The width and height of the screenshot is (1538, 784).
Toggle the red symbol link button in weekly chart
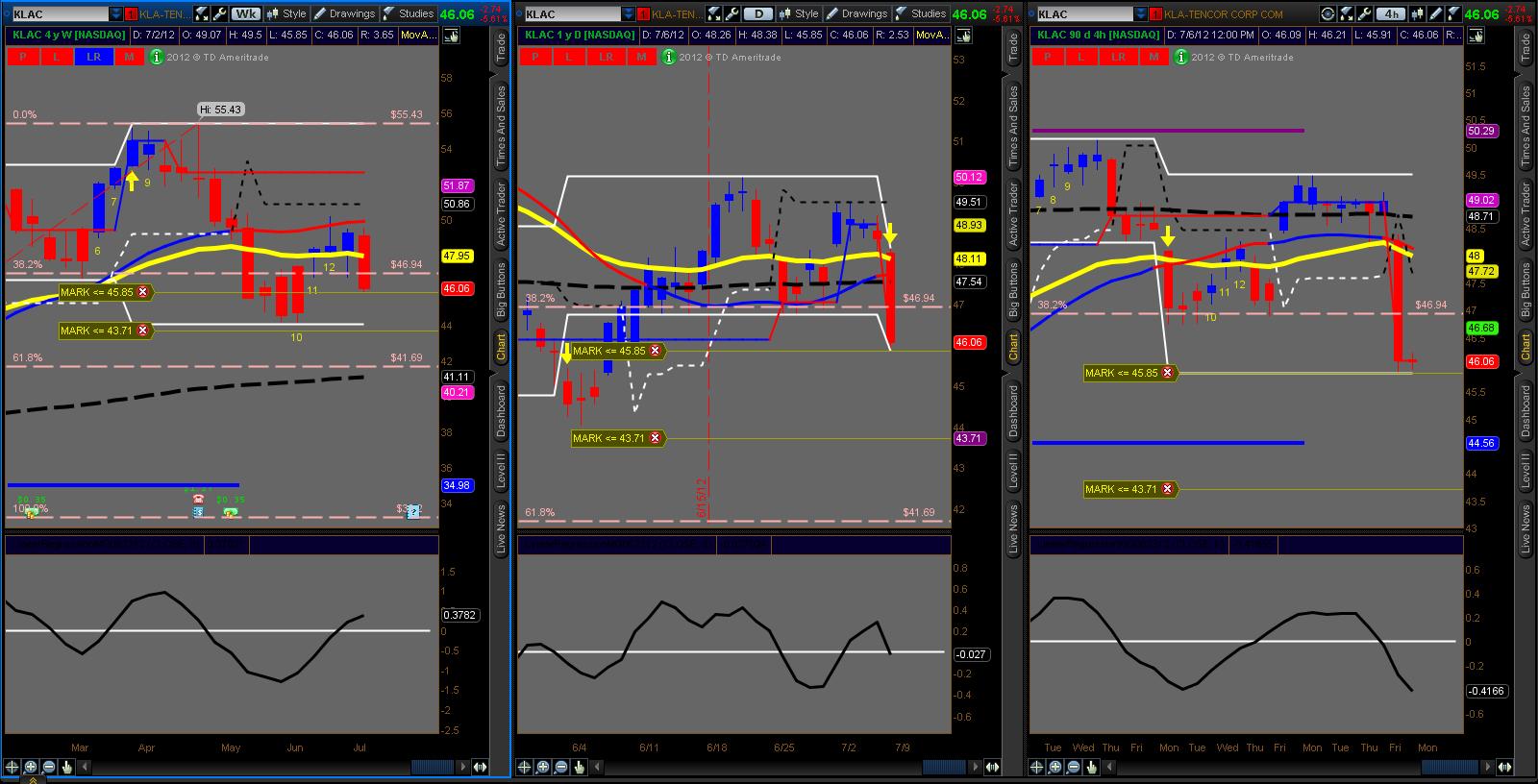tap(131, 14)
